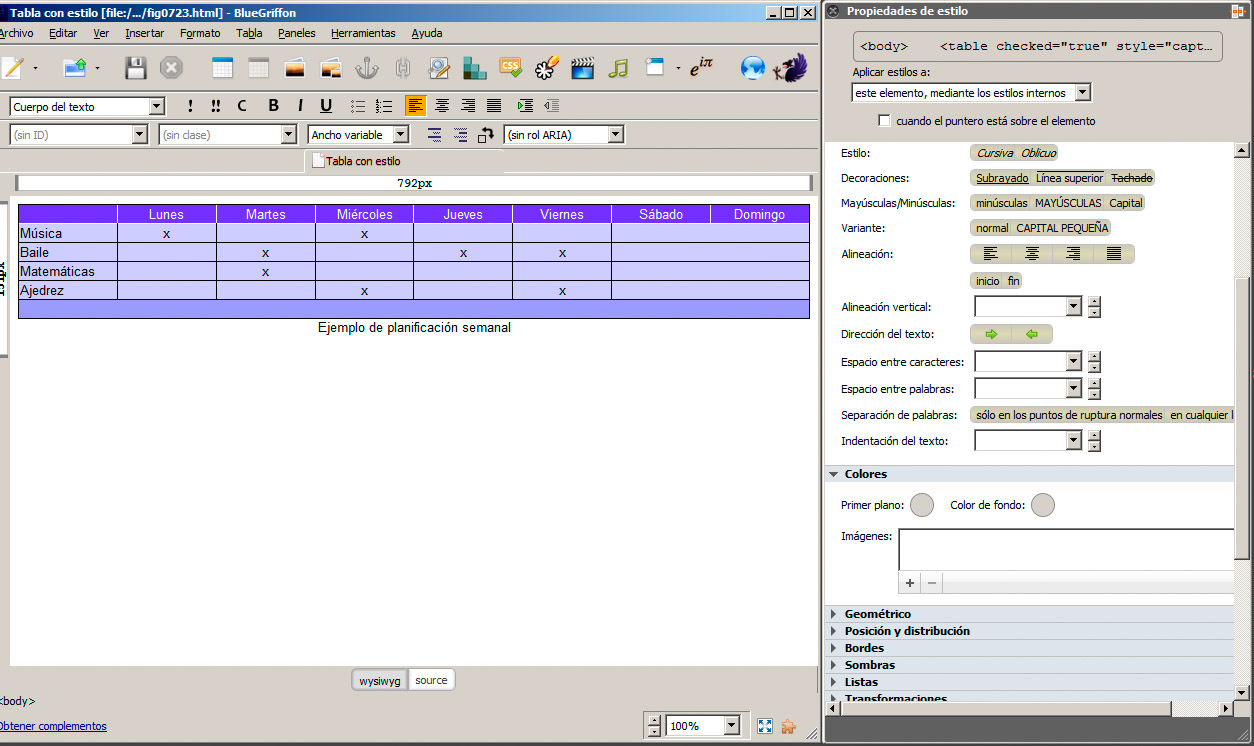Open the 'Cuerpo del texto' paragraph format dropdown

[x=87, y=106]
